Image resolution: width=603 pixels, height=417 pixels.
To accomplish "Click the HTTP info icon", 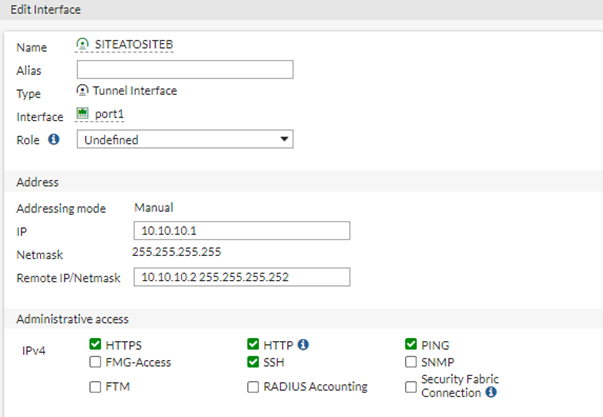I will pyautogui.click(x=304, y=344).
